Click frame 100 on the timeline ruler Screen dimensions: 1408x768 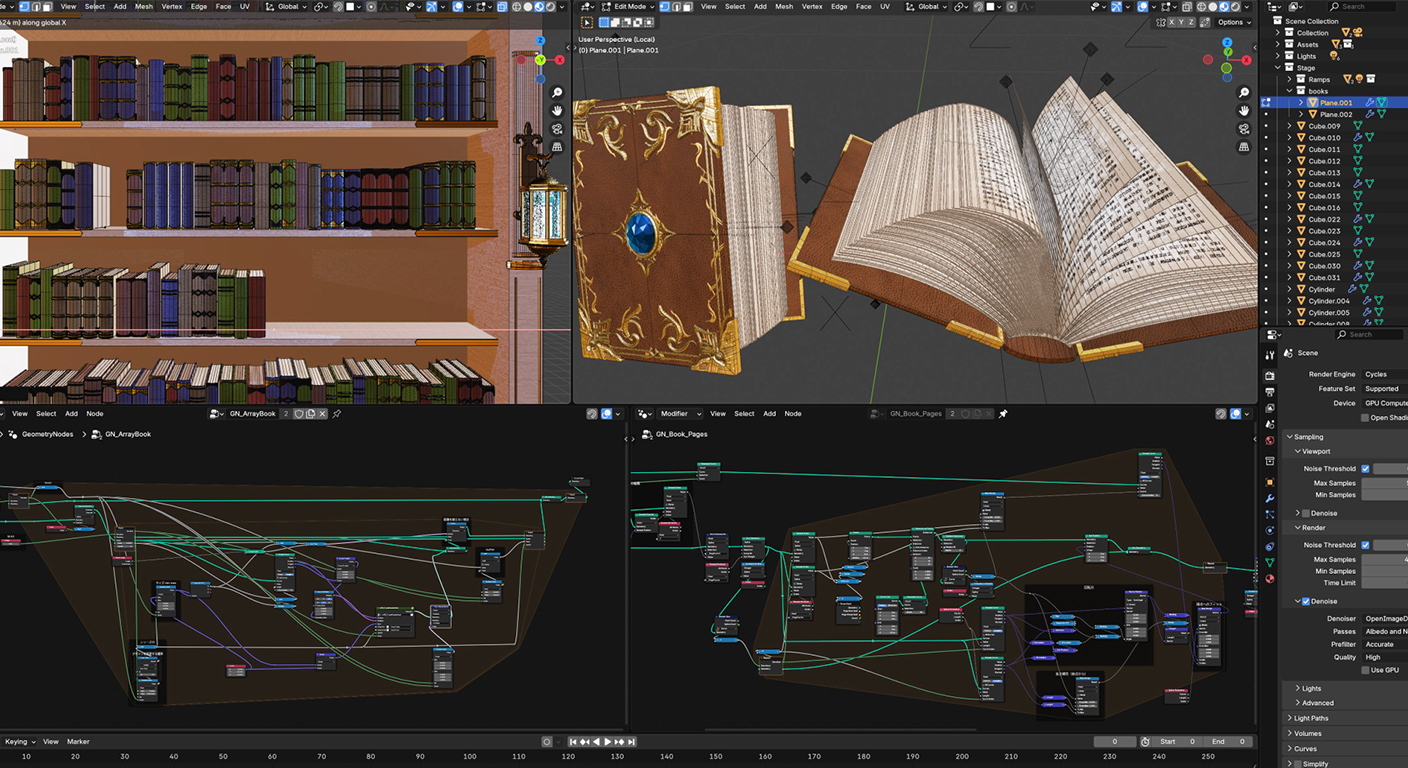point(470,757)
